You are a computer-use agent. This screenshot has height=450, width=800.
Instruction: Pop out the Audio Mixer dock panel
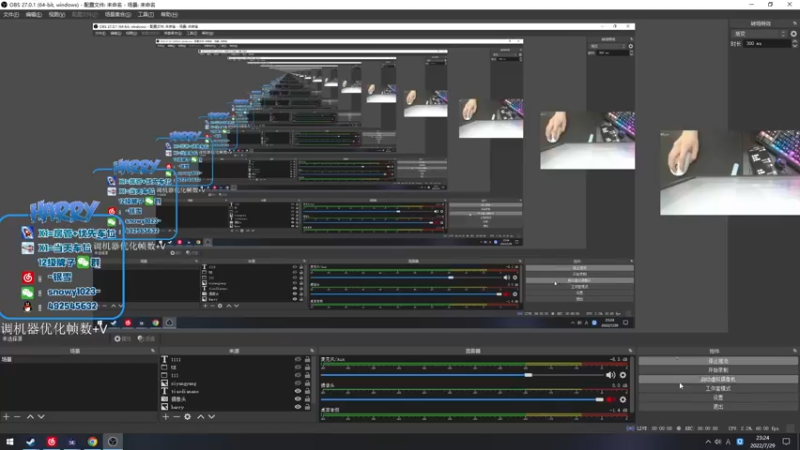coord(630,351)
